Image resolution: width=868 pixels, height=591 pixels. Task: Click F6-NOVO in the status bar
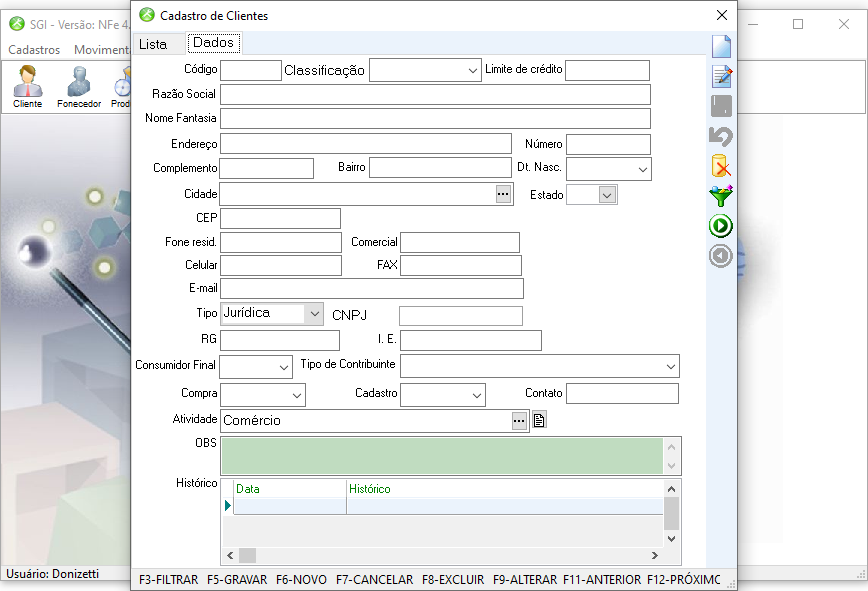pyautogui.click(x=301, y=579)
